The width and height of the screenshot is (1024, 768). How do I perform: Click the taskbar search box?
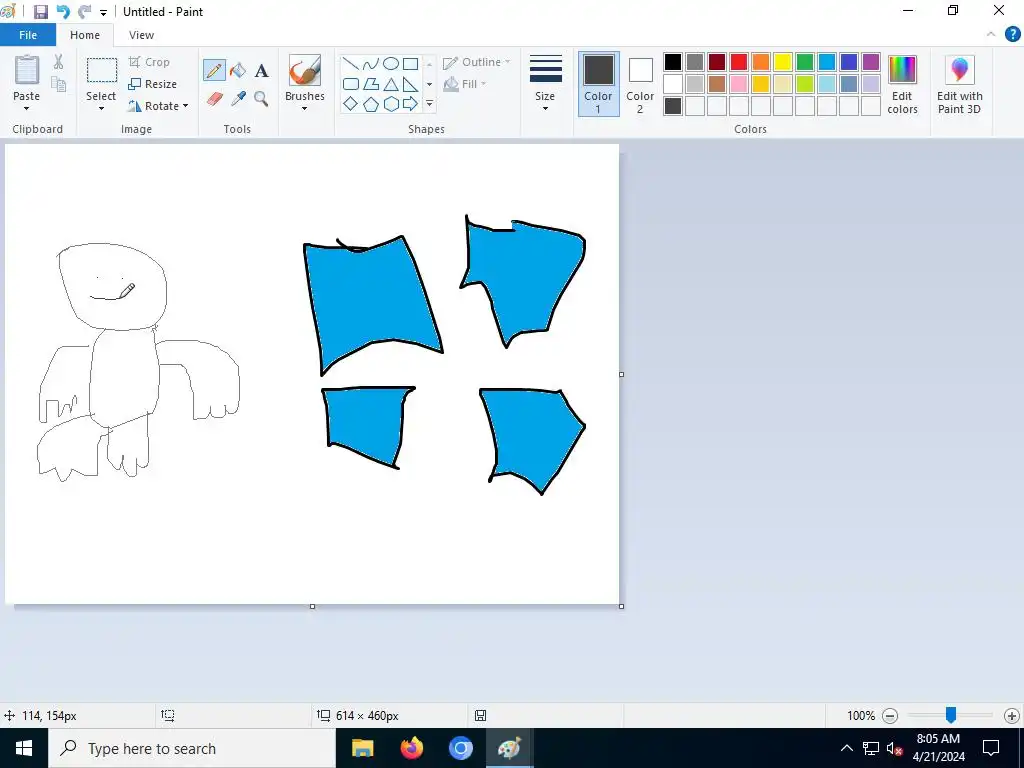pyautogui.click(x=192, y=748)
